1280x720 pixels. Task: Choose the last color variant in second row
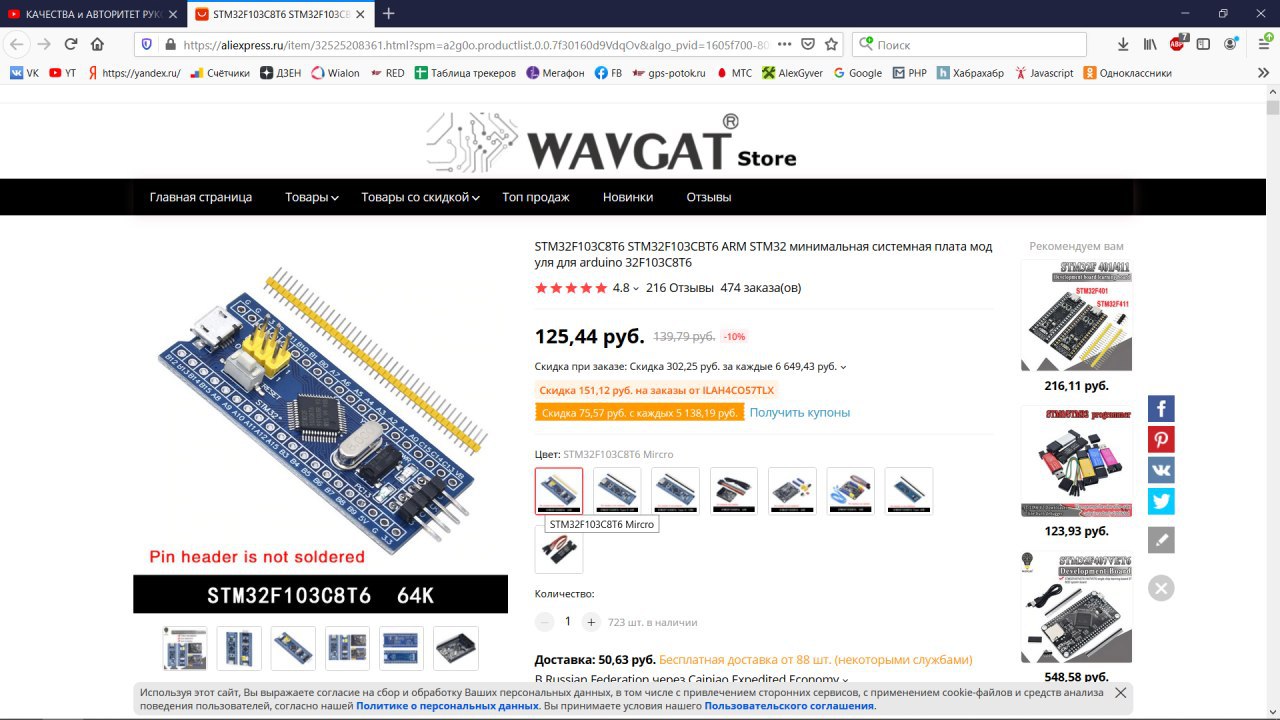tap(559, 549)
